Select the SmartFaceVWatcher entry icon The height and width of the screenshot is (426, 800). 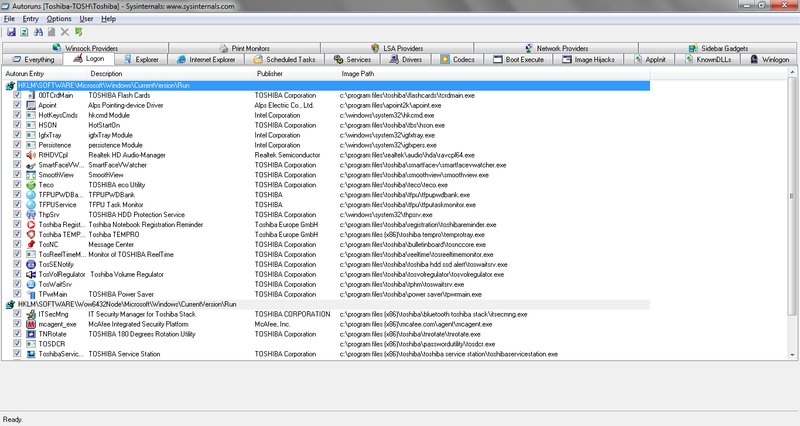click(31, 165)
